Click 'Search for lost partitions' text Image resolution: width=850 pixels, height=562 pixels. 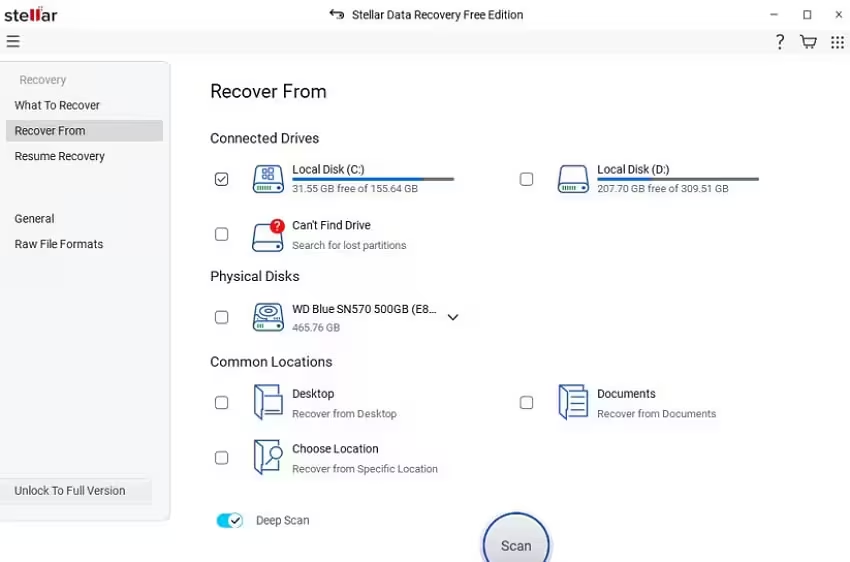tap(349, 245)
